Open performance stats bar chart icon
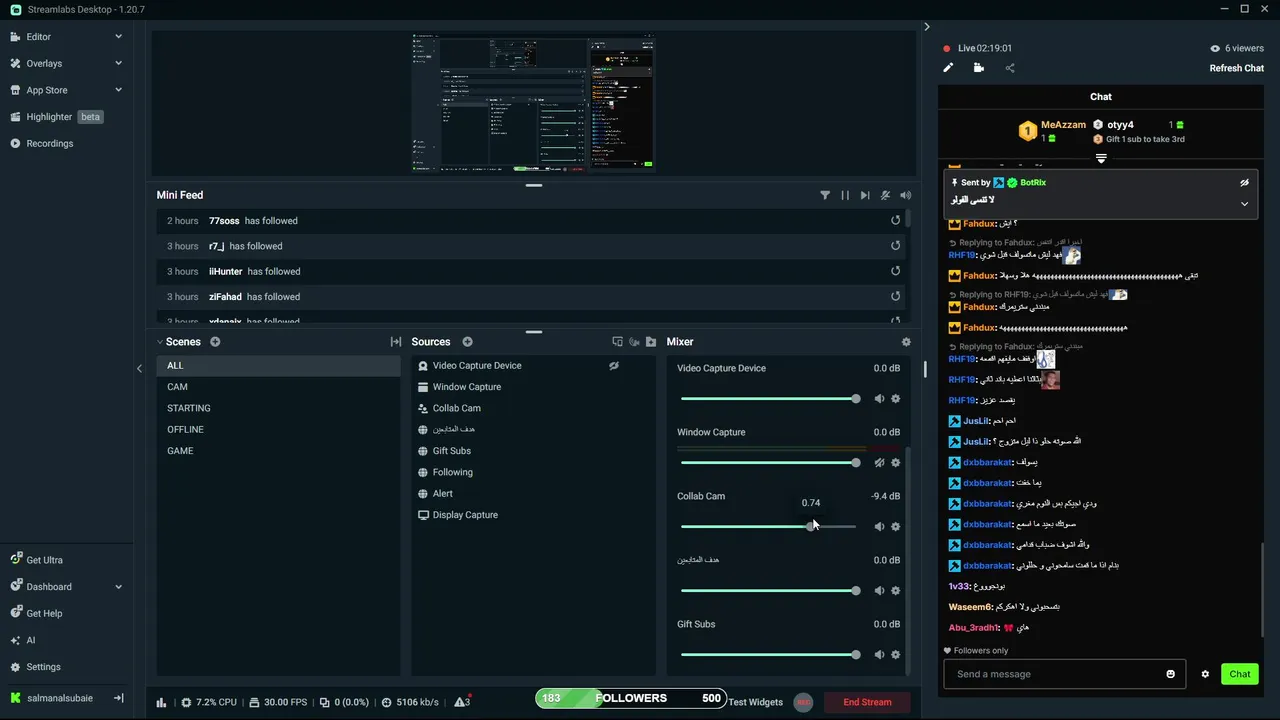Screen dimensions: 1280x720 161,702
